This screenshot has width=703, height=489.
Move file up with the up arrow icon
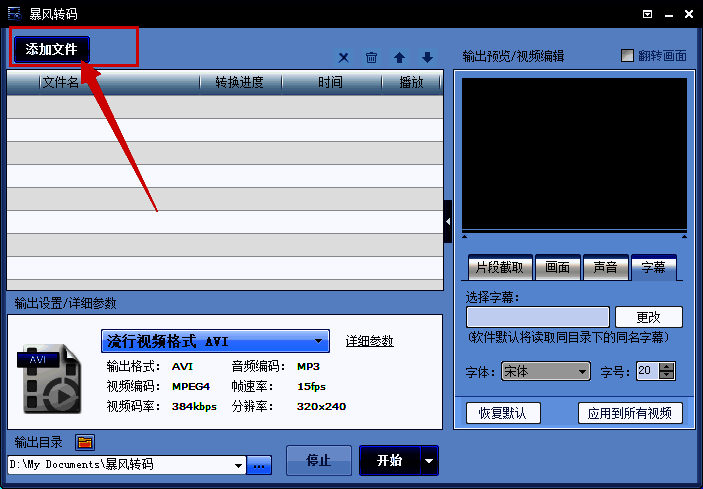tap(399, 58)
